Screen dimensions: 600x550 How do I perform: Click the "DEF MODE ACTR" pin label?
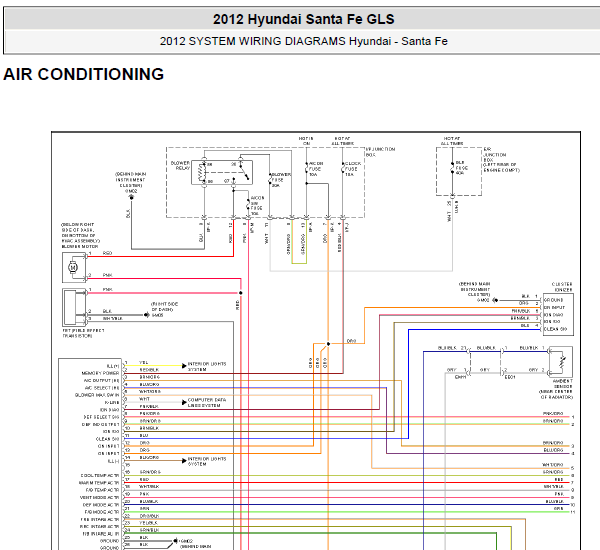pos(101,505)
